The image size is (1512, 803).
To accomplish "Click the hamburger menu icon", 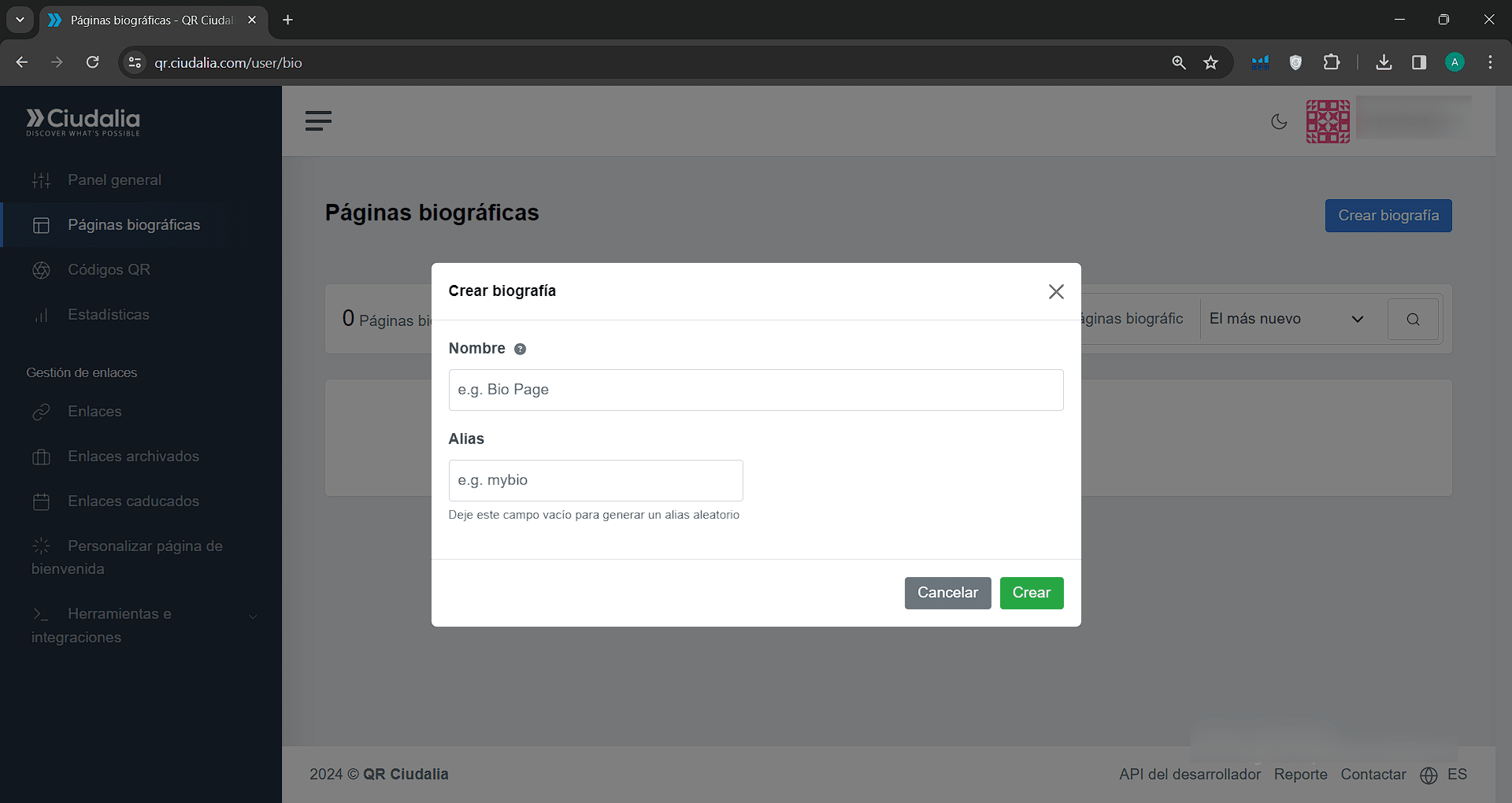I will click(x=318, y=121).
